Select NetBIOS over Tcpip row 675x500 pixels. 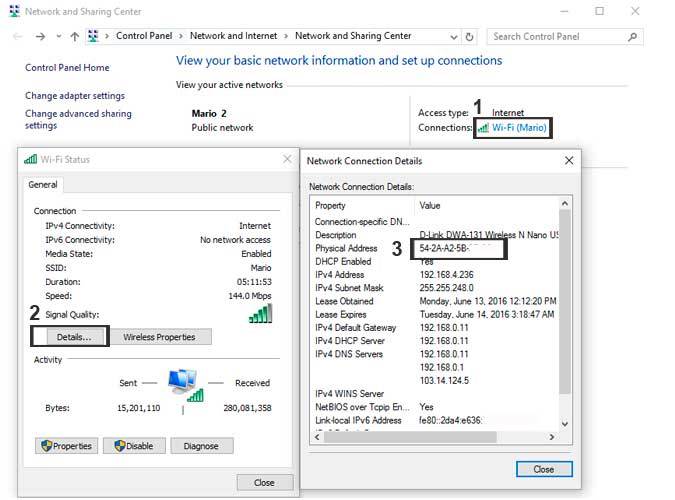[435, 407]
